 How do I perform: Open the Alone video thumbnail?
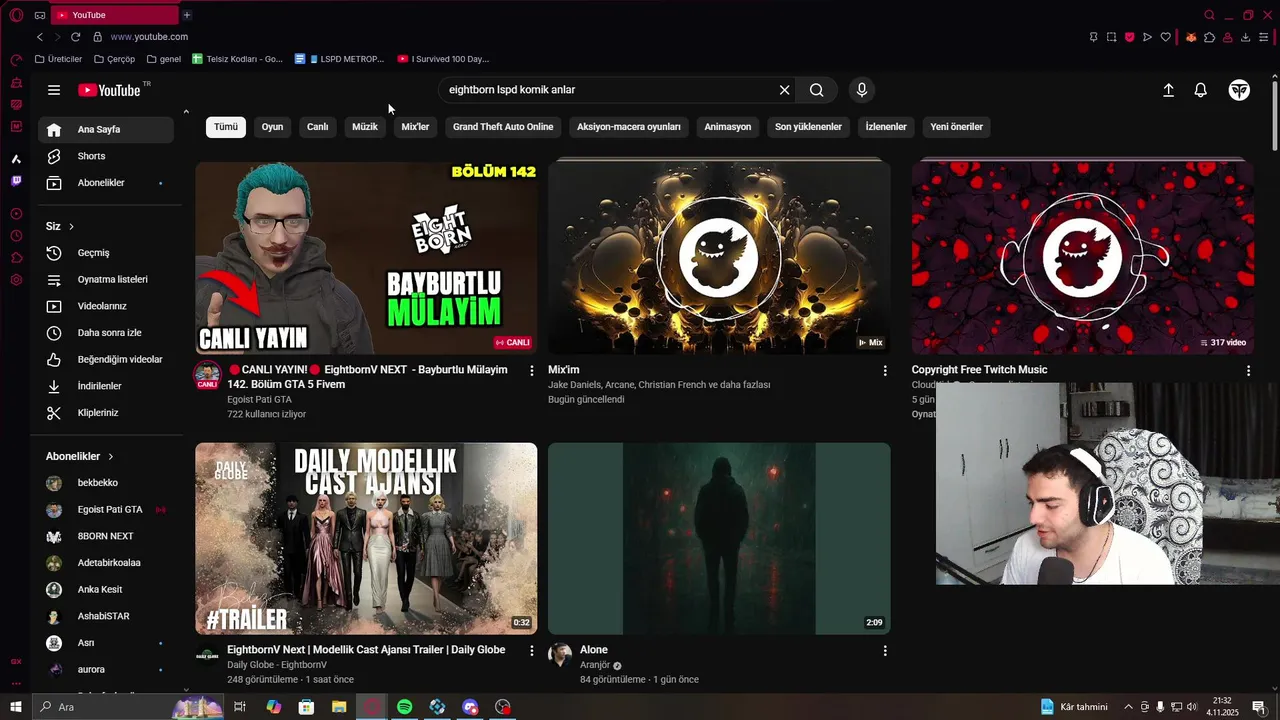[x=719, y=539]
